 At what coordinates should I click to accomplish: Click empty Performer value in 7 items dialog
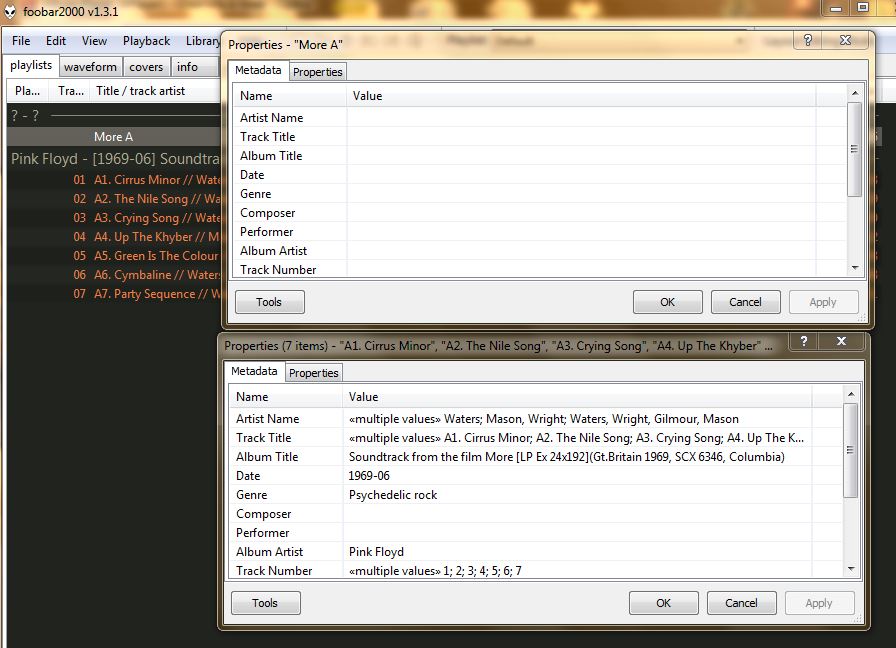pyautogui.click(x=578, y=533)
